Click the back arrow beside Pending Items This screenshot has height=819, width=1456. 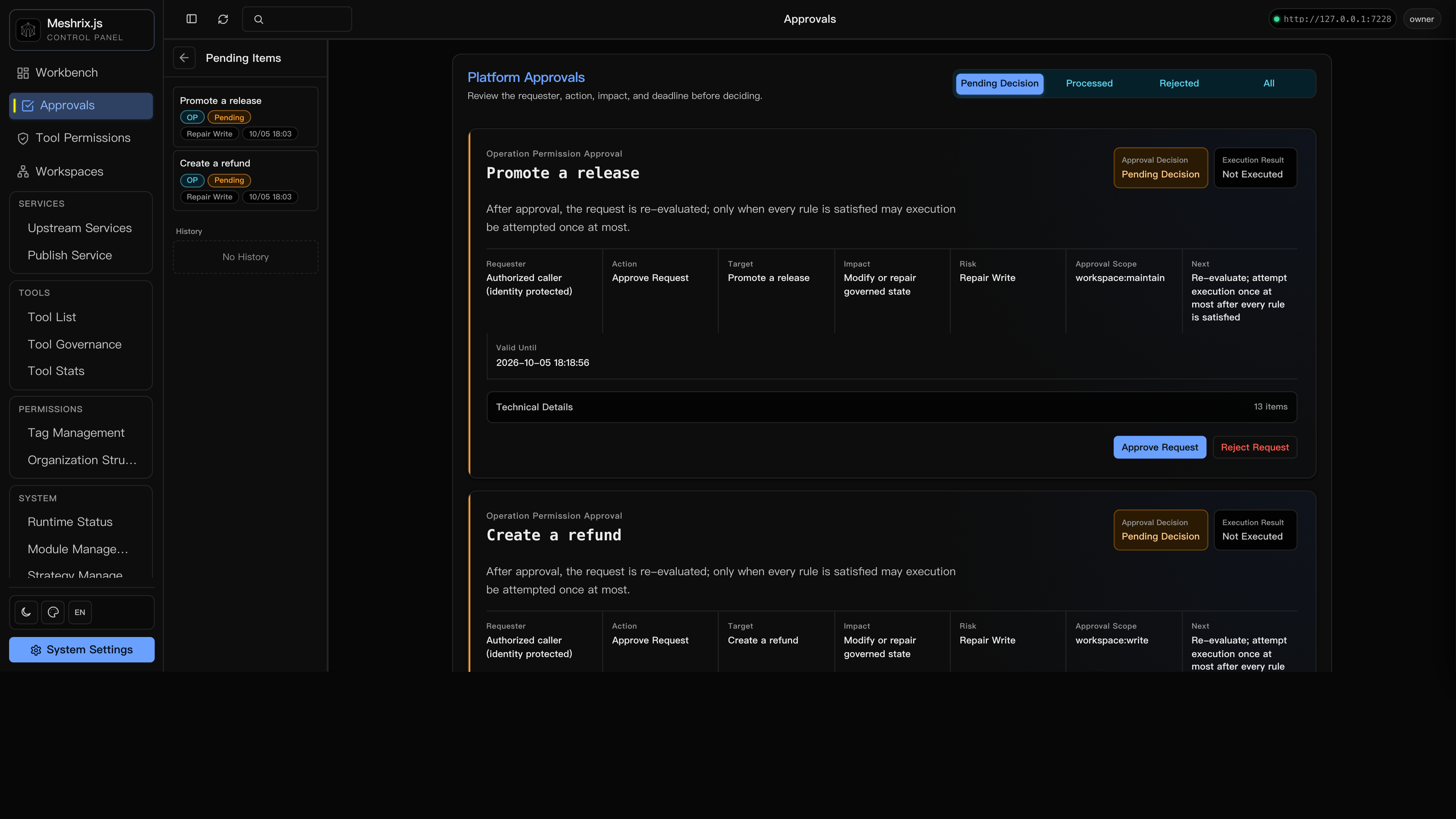pos(184,58)
